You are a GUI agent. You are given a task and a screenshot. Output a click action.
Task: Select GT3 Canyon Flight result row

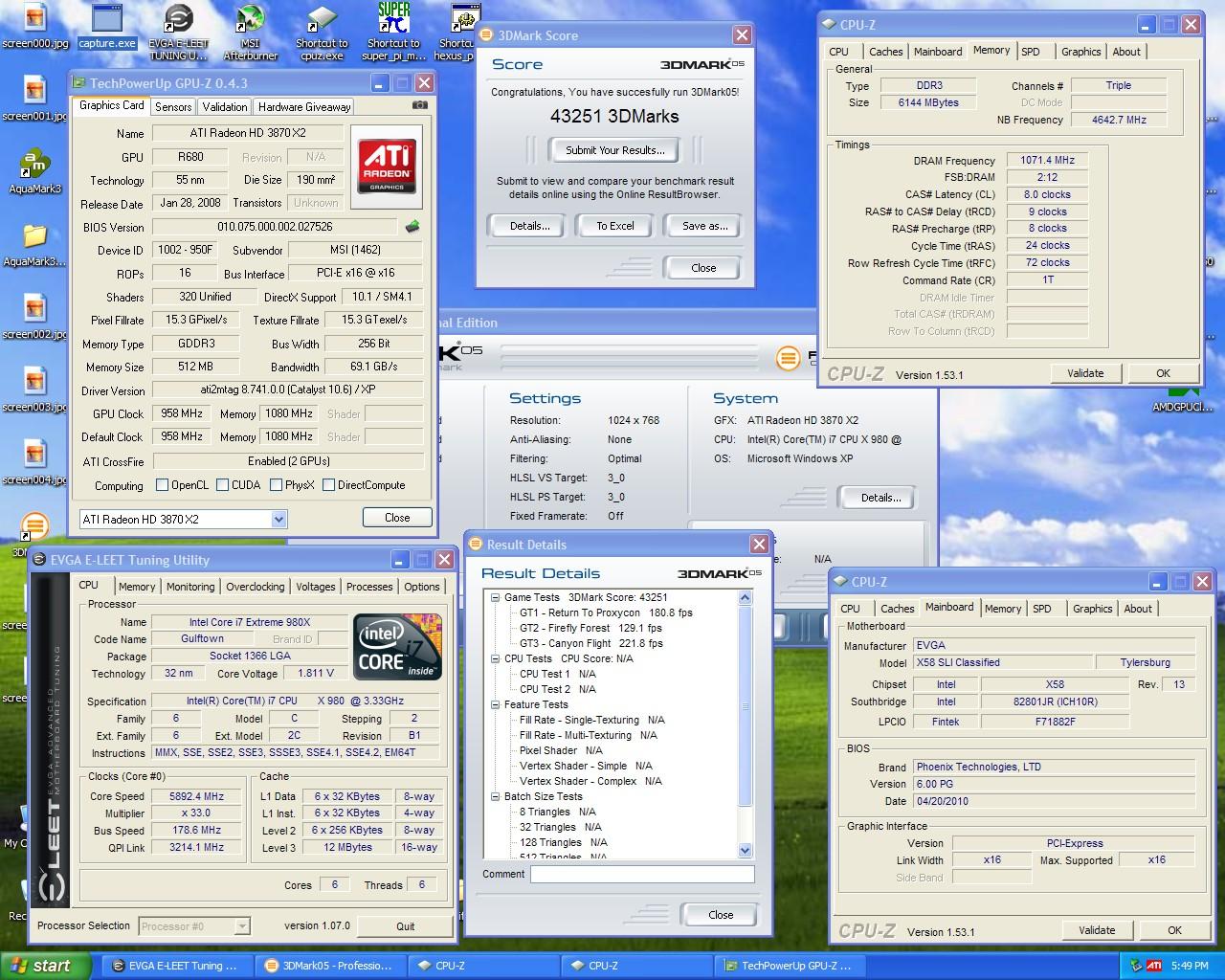point(590,643)
